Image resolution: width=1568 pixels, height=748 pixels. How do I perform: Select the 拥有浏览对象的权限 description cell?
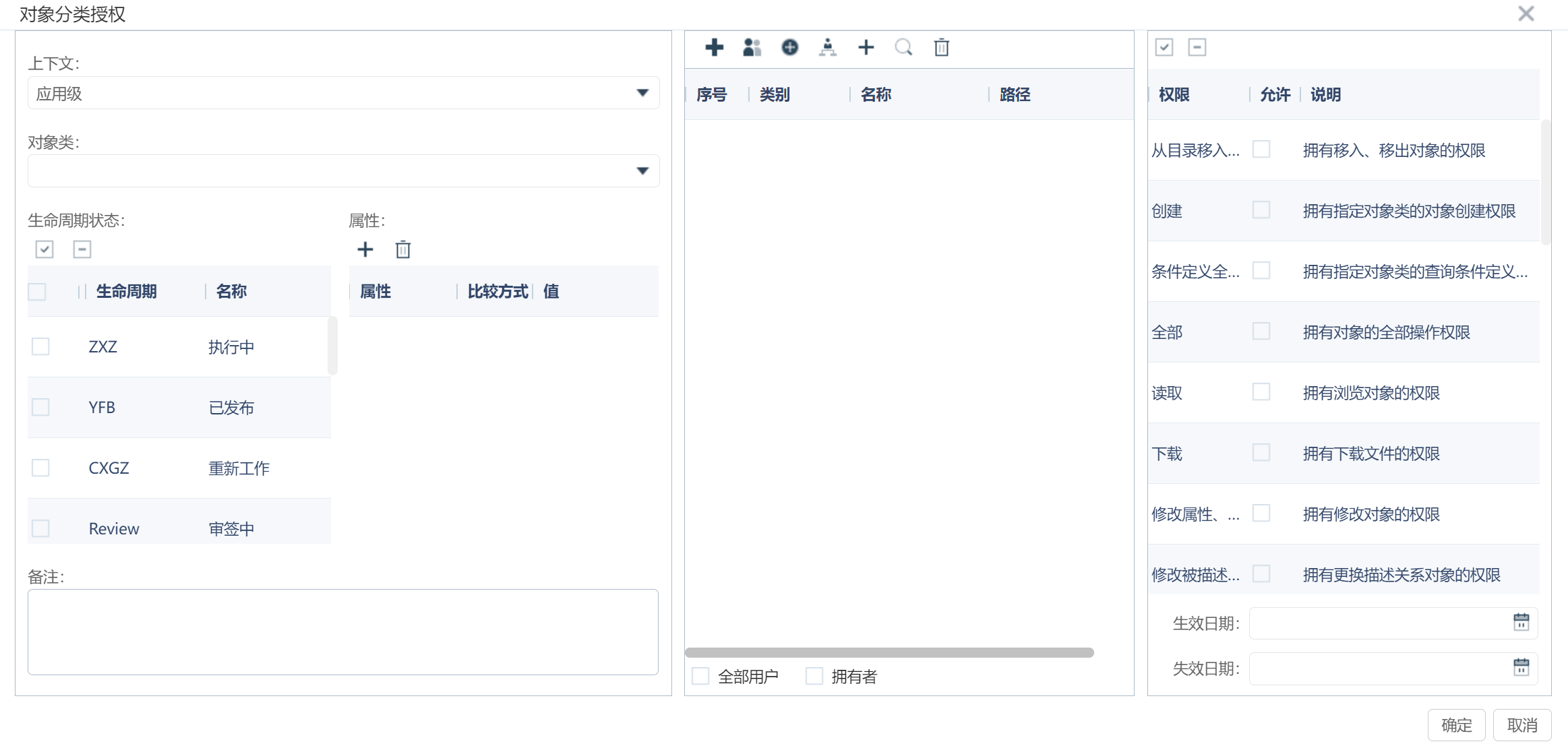click(1371, 393)
